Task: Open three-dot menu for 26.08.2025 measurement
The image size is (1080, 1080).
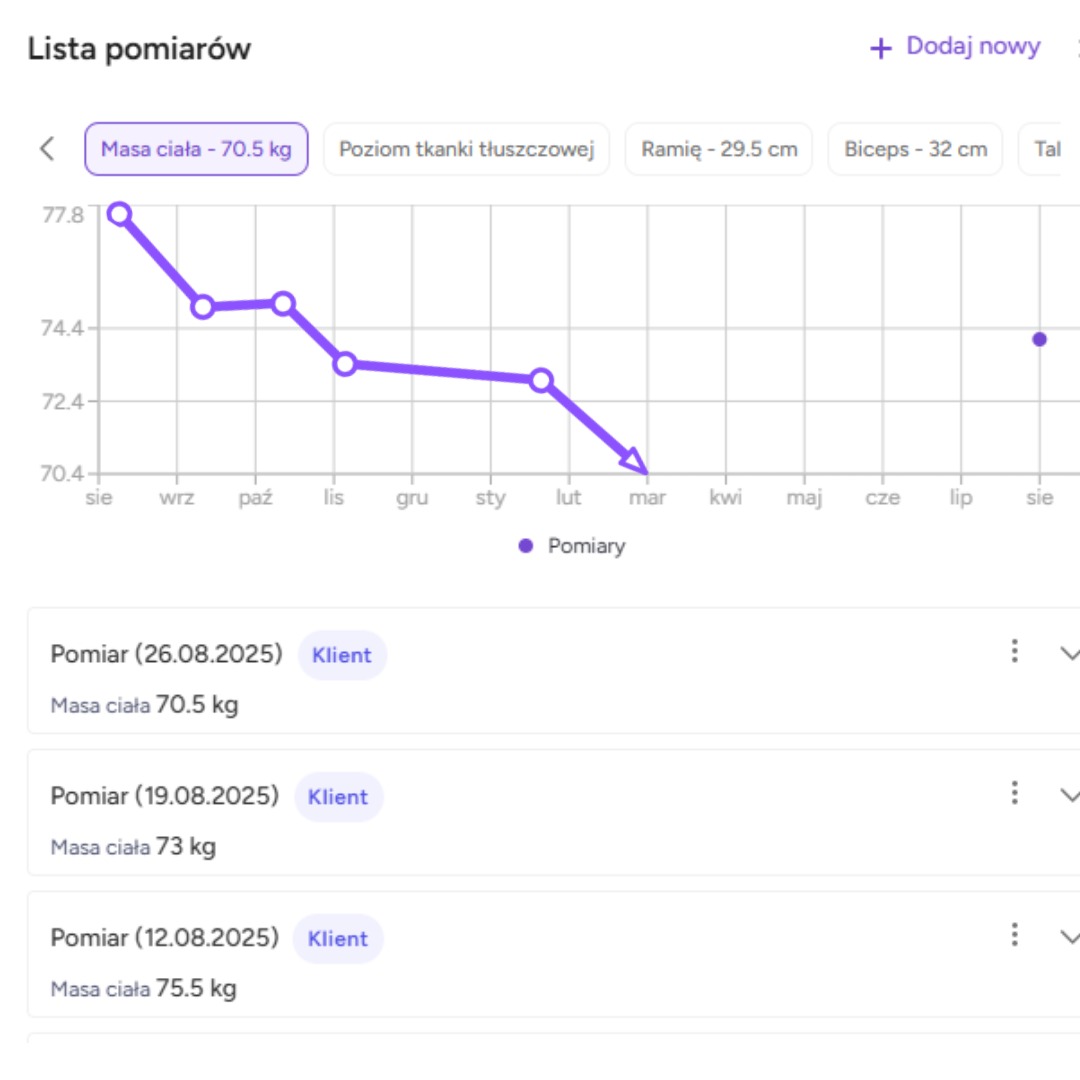Action: [x=1014, y=652]
